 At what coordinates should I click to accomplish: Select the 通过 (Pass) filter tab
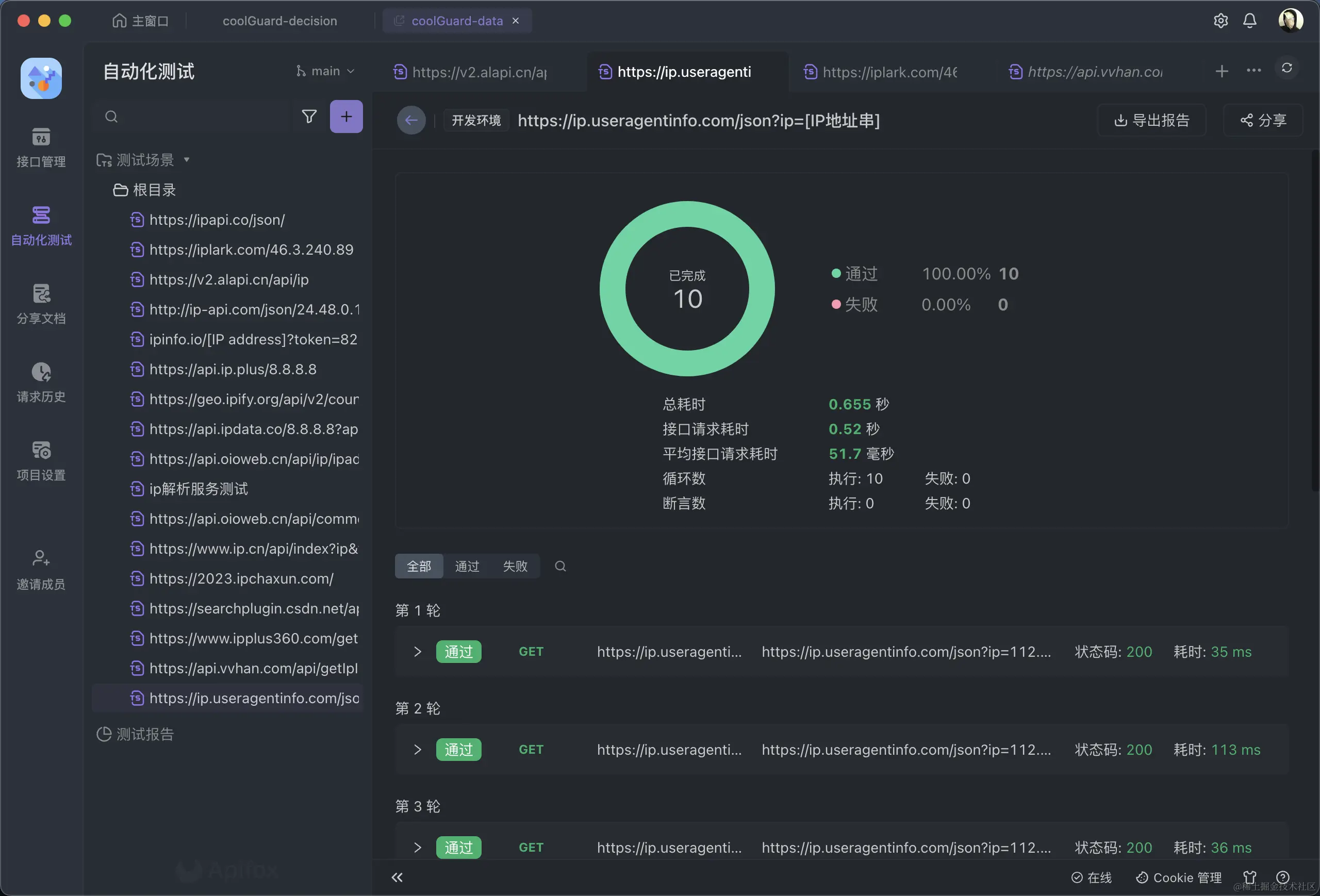(x=467, y=565)
